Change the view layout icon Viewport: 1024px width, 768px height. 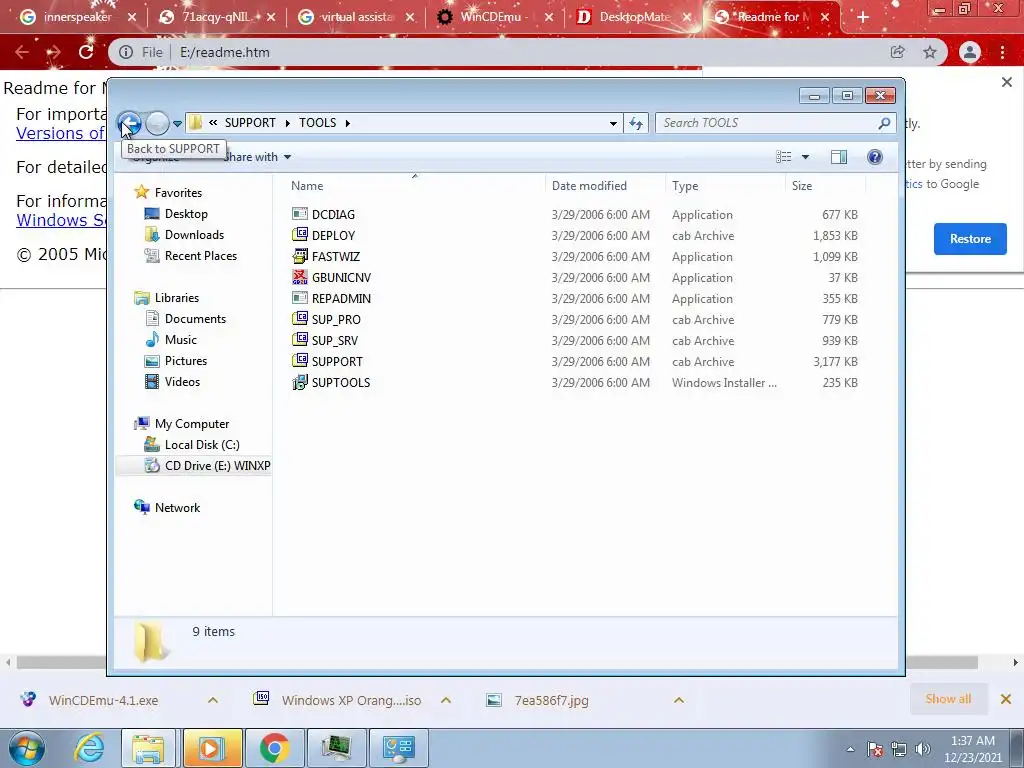coord(784,157)
